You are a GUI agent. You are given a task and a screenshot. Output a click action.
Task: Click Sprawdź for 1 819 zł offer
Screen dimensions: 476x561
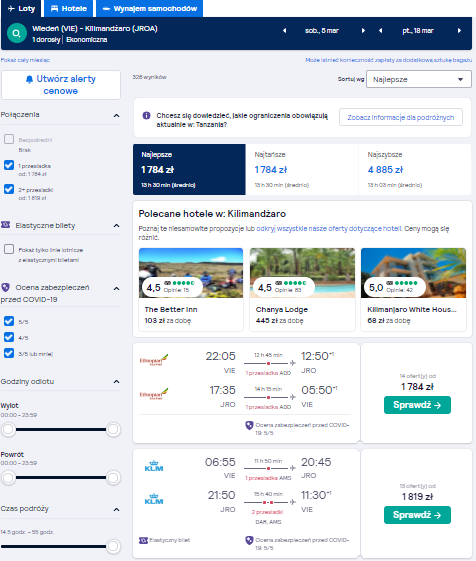[417, 515]
